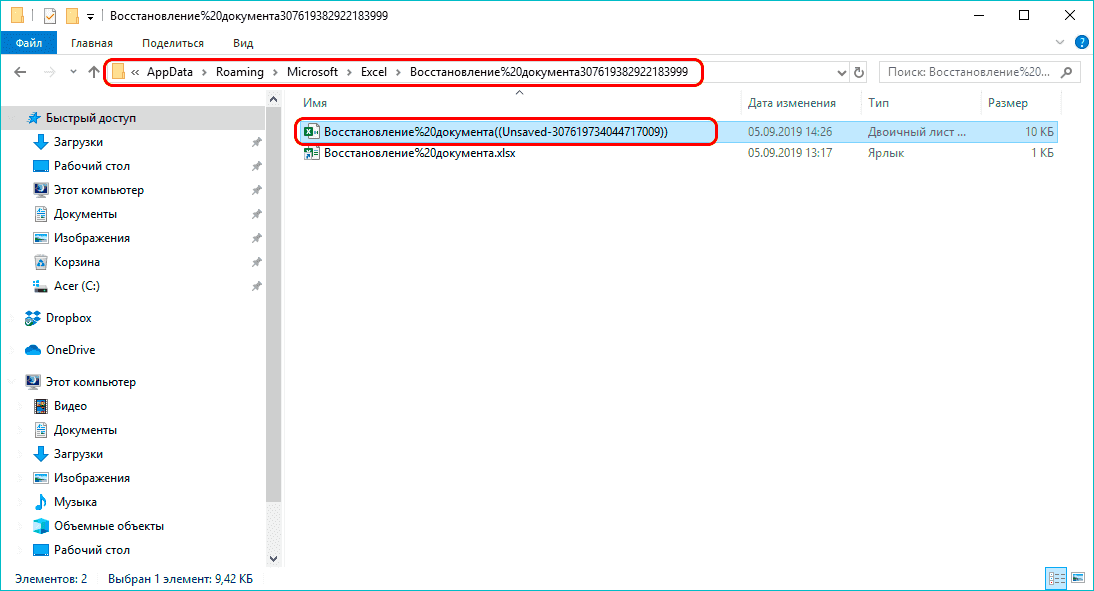Viewport: 1094px width, 591px height.
Task: Sort files by the Тип column
Action: pos(878,103)
